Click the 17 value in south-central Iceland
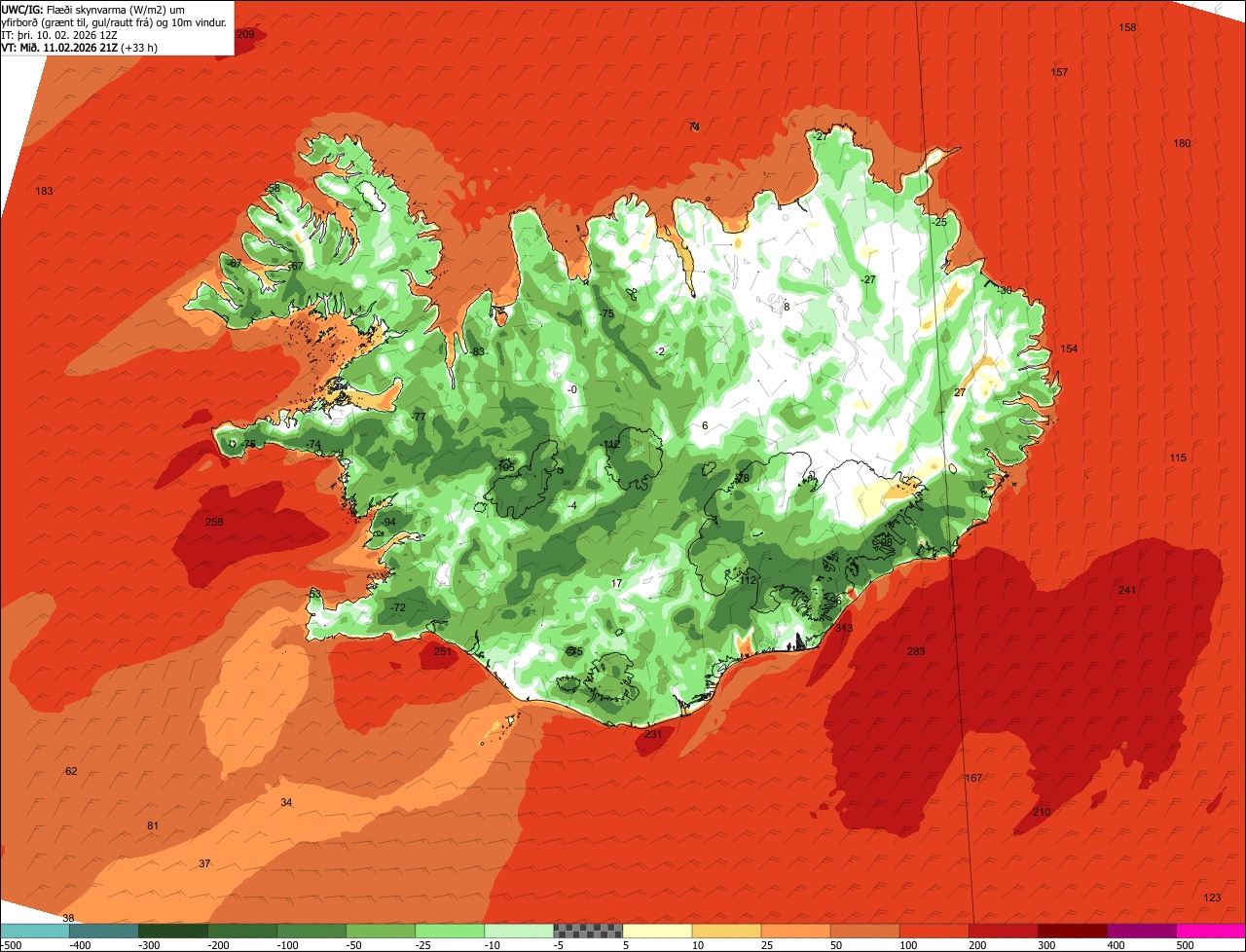This screenshot has width=1246, height=952. [x=616, y=583]
